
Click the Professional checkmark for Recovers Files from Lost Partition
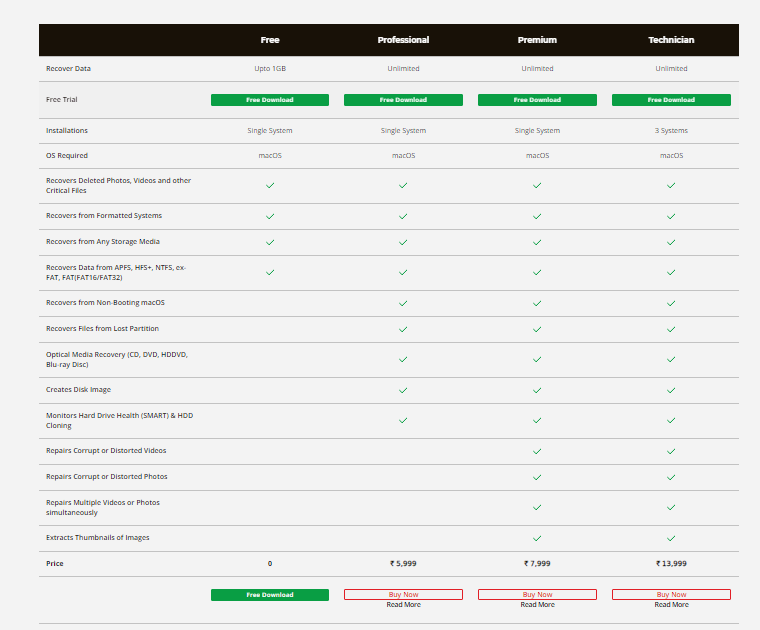(403, 330)
